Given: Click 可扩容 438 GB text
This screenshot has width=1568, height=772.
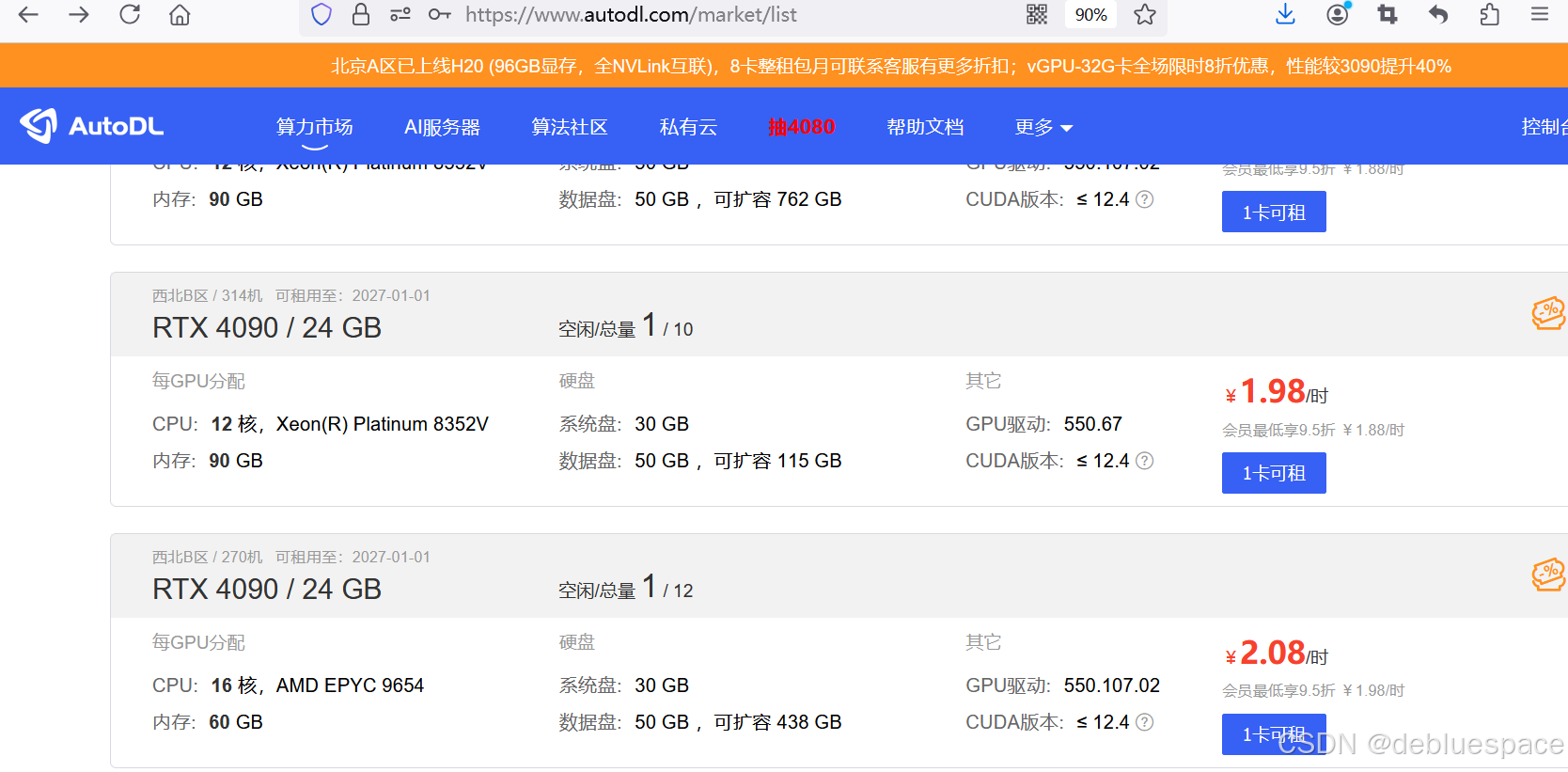Looking at the screenshot, I should [x=777, y=722].
